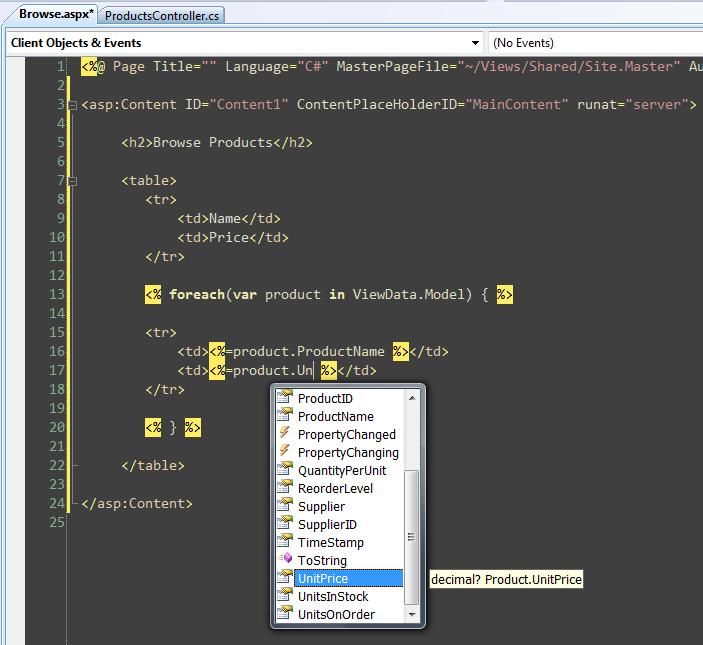Click product.ProductName on line 16
Screen dimensions: 703x645
tap(309, 351)
